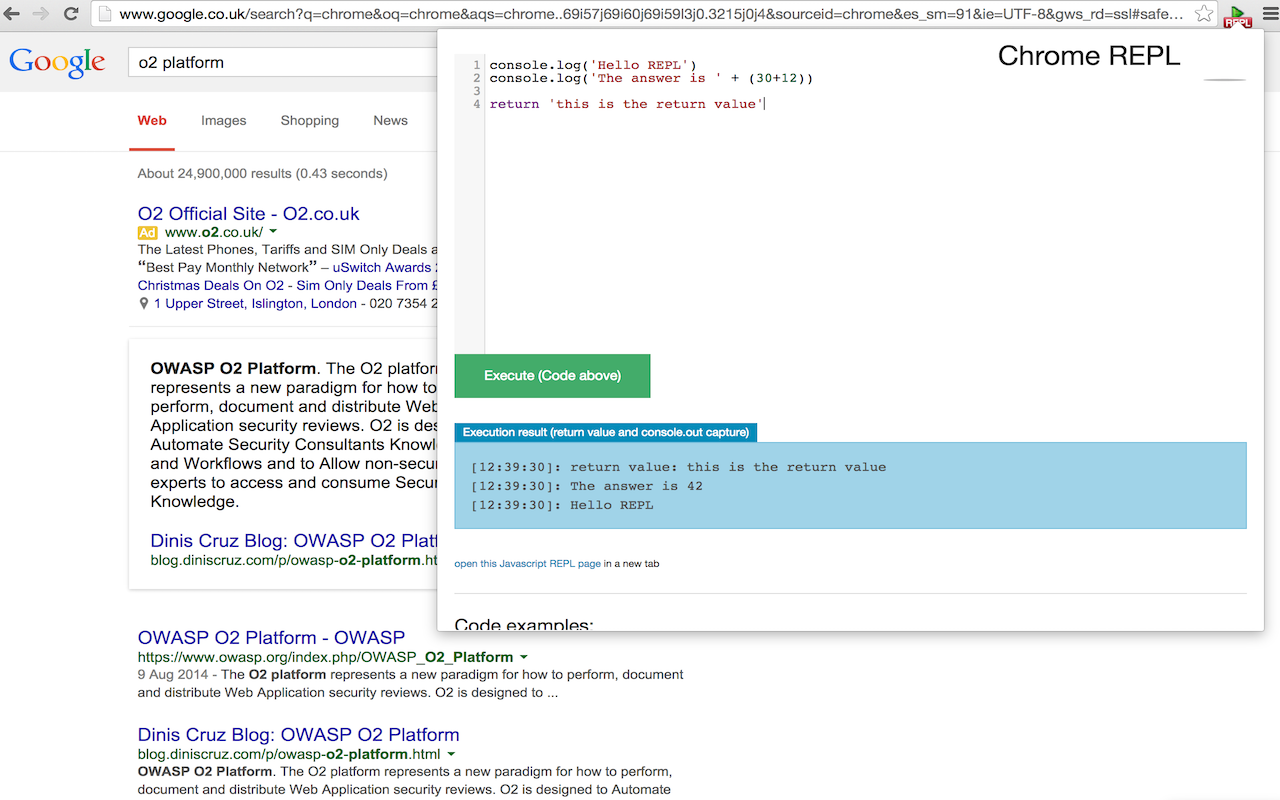Click the Execution result header label
The height and width of the screenshot is (800, 1280).
[606, 432]
